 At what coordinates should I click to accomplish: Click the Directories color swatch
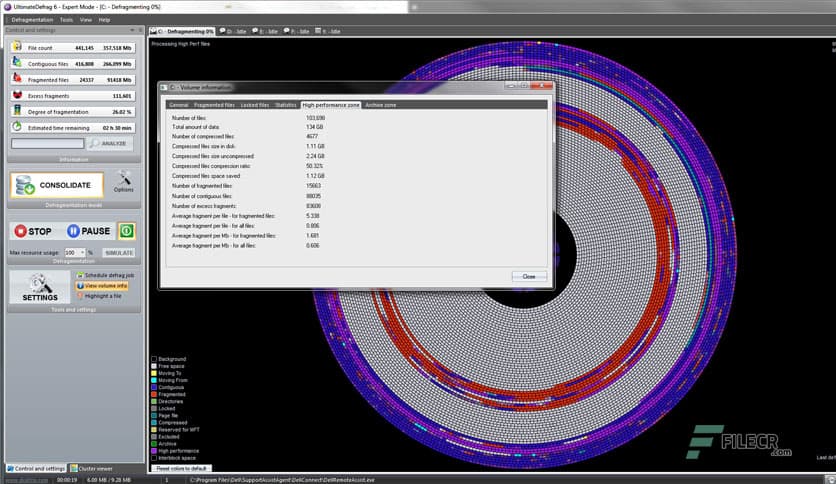click(x=154, y=401)
